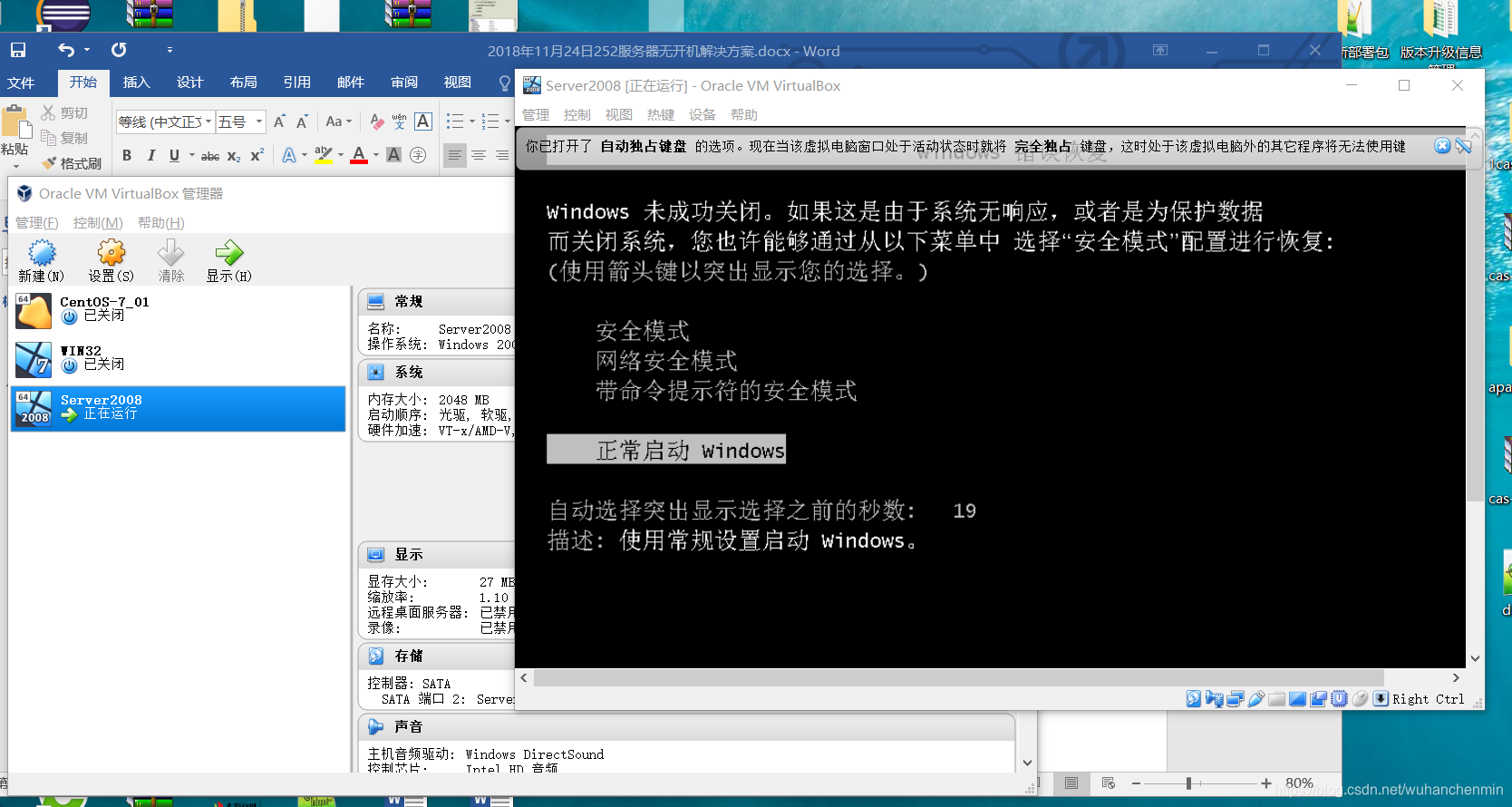The image size is (1512, 807).
Task: Click the audio indicator icon in VM status bar
Action: 1215,698
